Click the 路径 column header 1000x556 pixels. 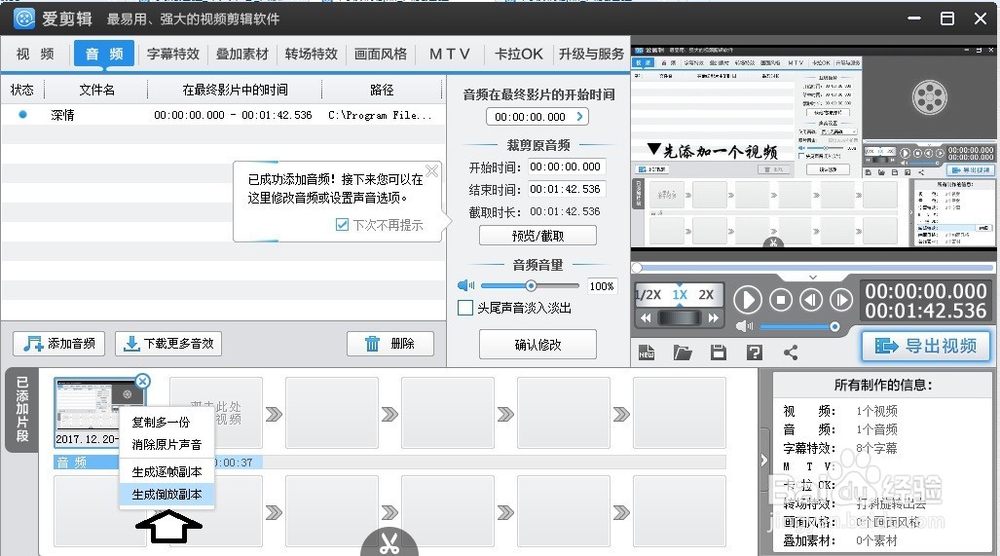pos(381,90)
